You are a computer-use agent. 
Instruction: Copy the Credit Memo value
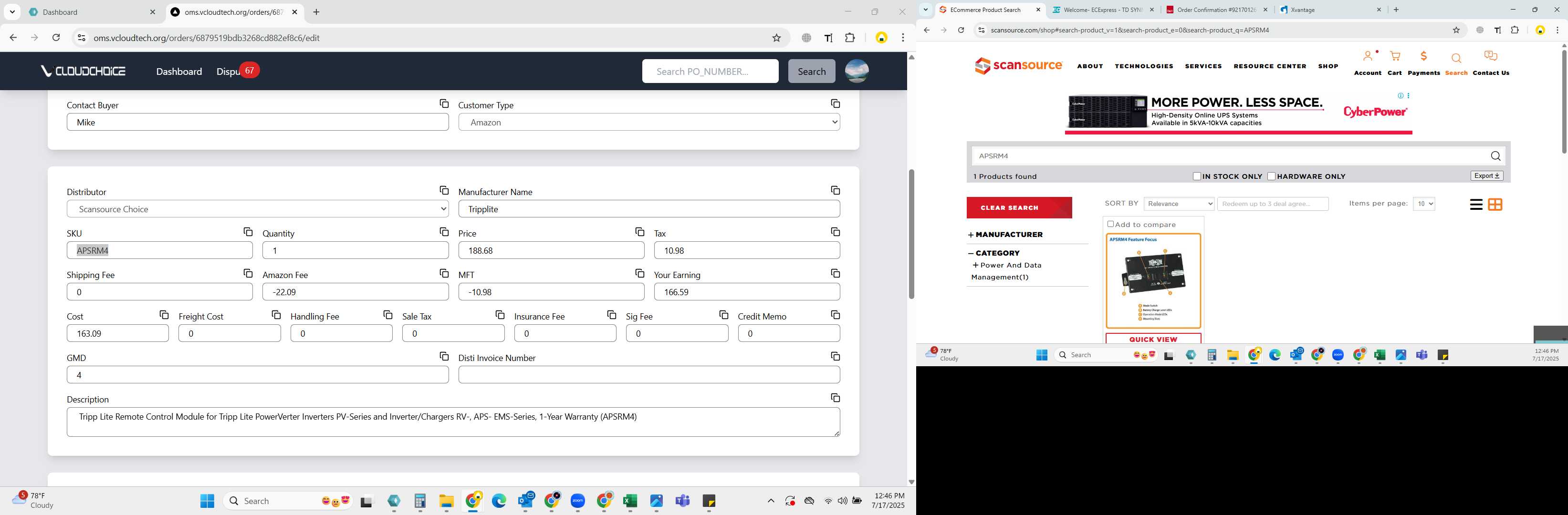(835, 314)
